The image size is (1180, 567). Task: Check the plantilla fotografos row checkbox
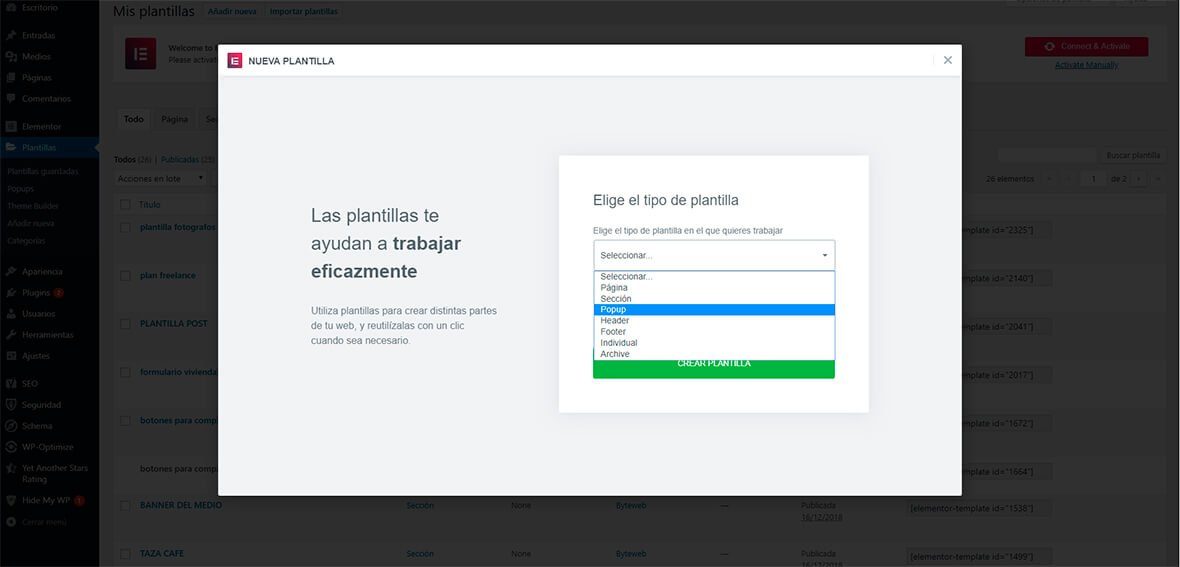click(x=125, y=227)
